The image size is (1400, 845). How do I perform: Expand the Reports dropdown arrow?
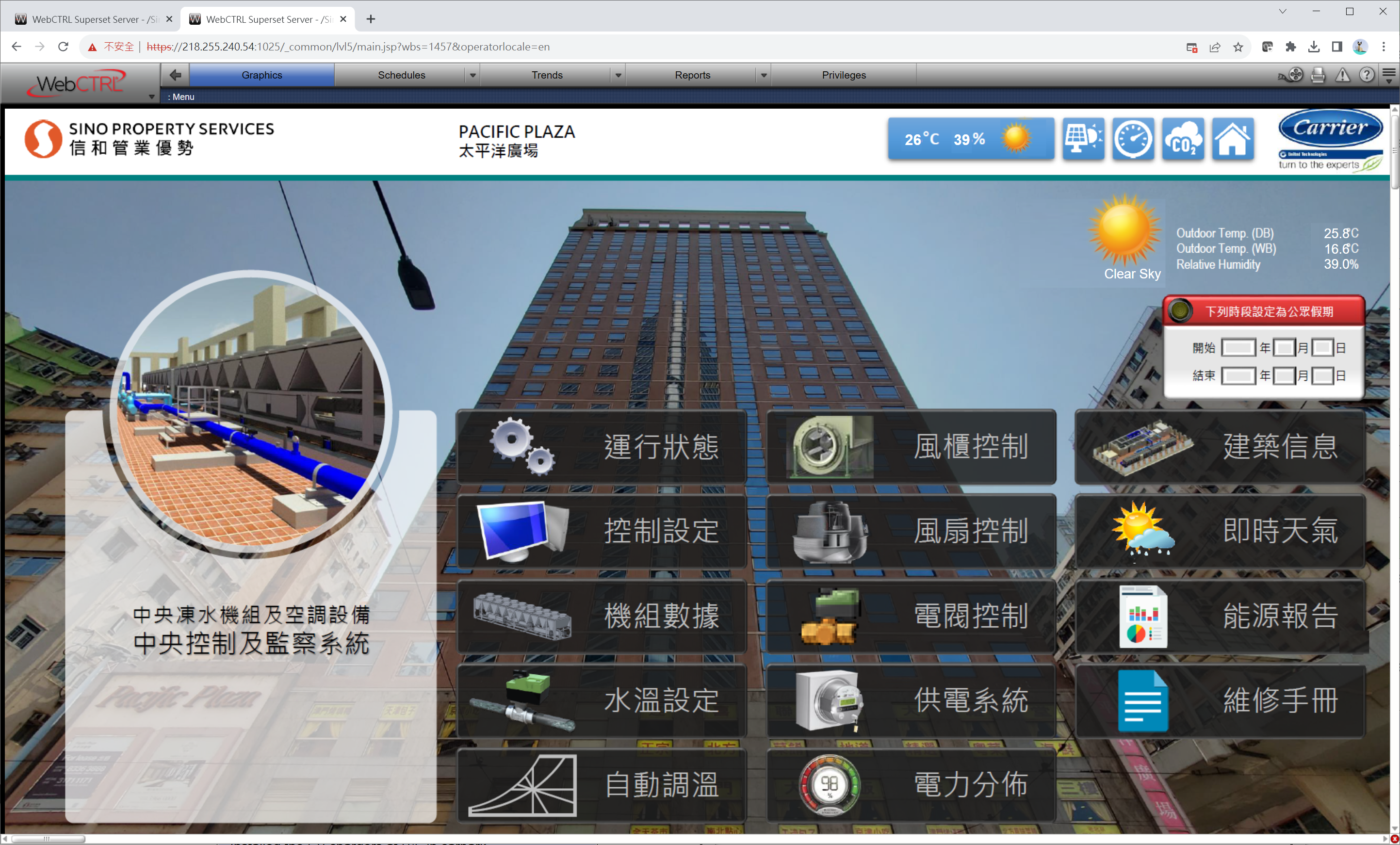[x=763, y=76]
